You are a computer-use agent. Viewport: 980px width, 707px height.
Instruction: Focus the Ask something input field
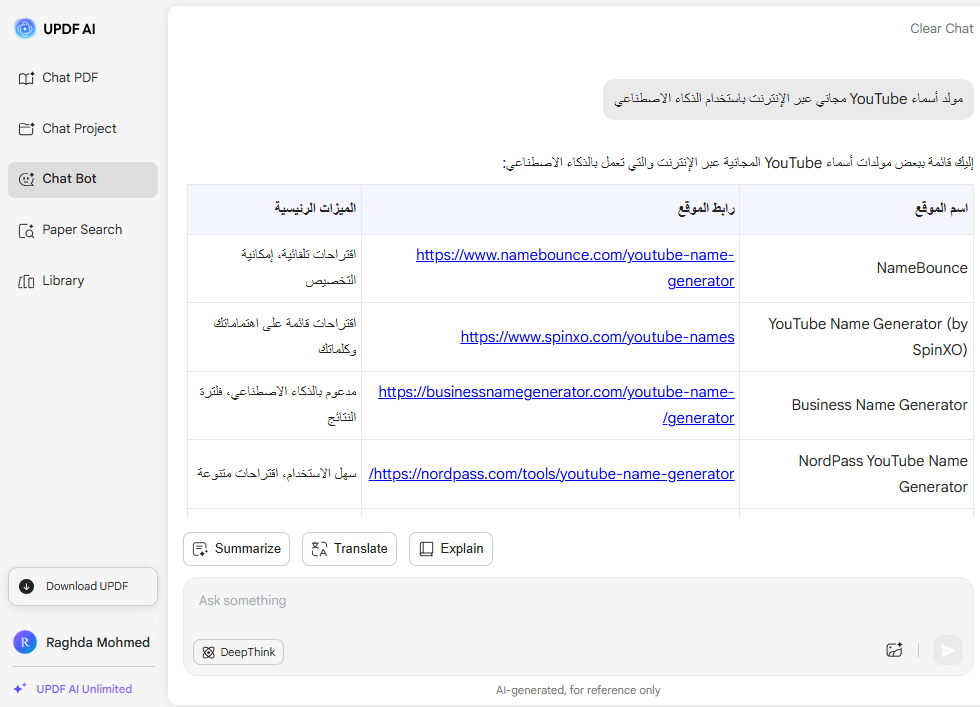pos(578,601)
